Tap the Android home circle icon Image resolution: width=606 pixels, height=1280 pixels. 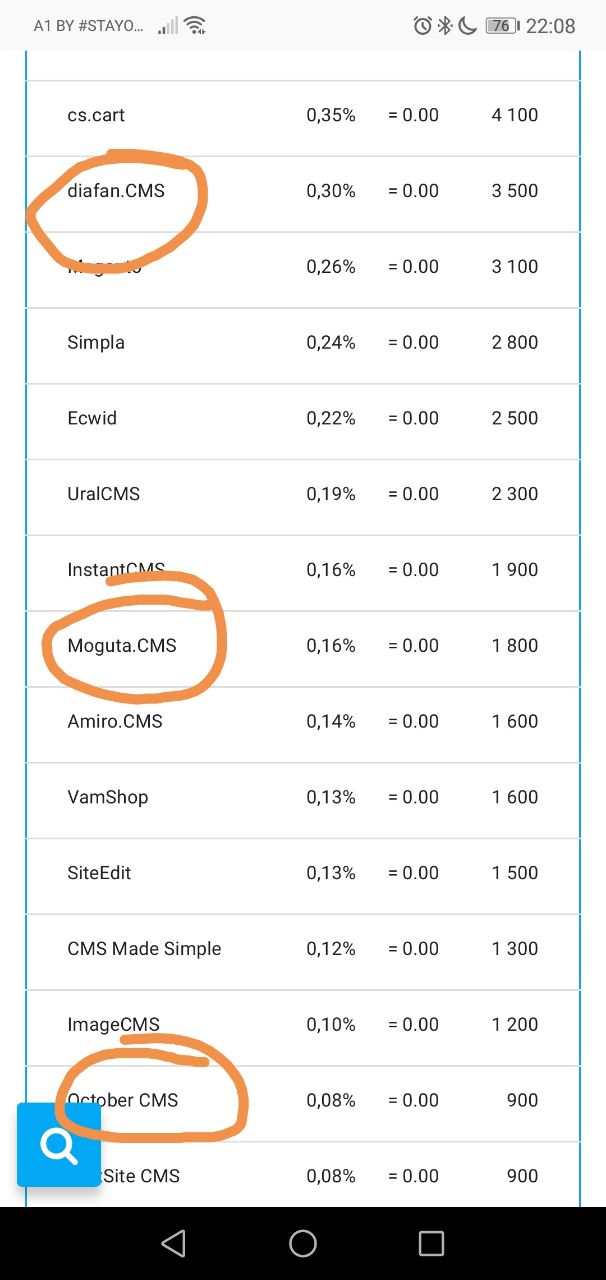[303, 1243]
